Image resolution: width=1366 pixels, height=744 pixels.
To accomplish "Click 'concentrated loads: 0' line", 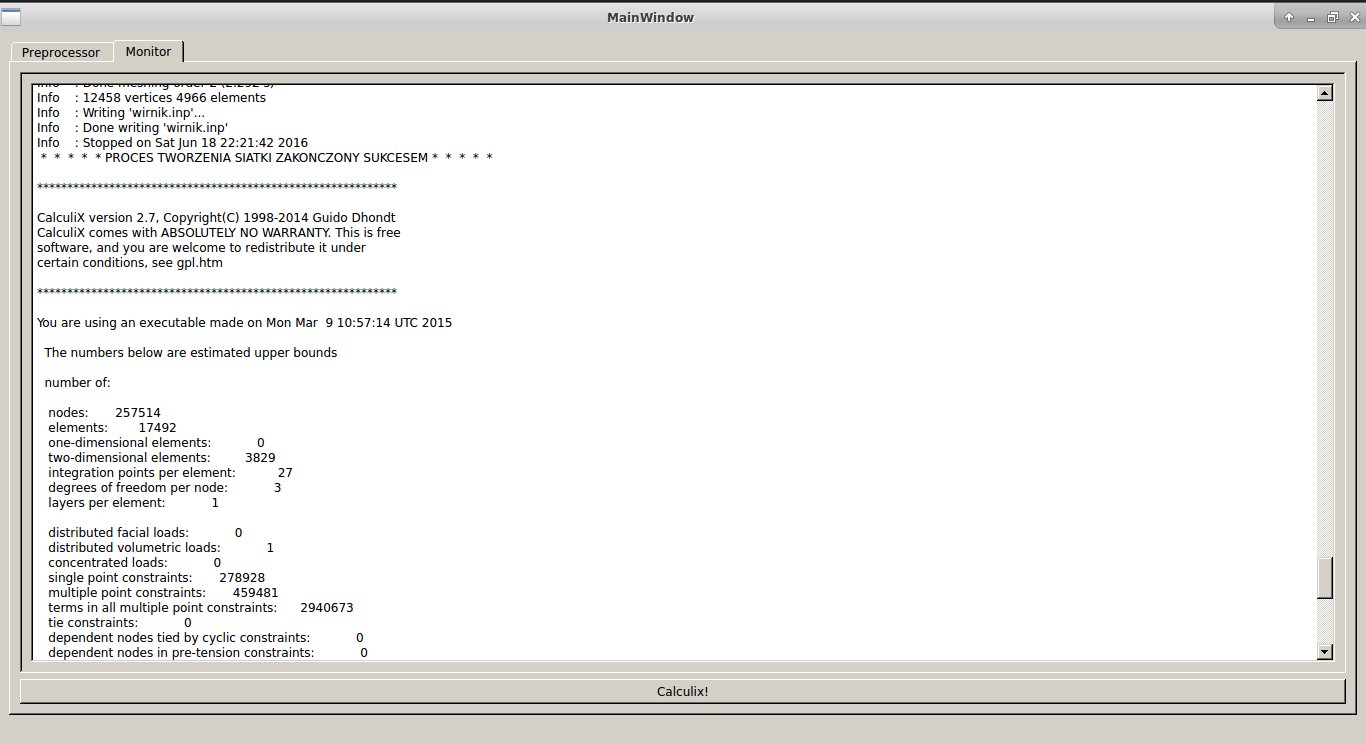I will (x=135, y=563).
